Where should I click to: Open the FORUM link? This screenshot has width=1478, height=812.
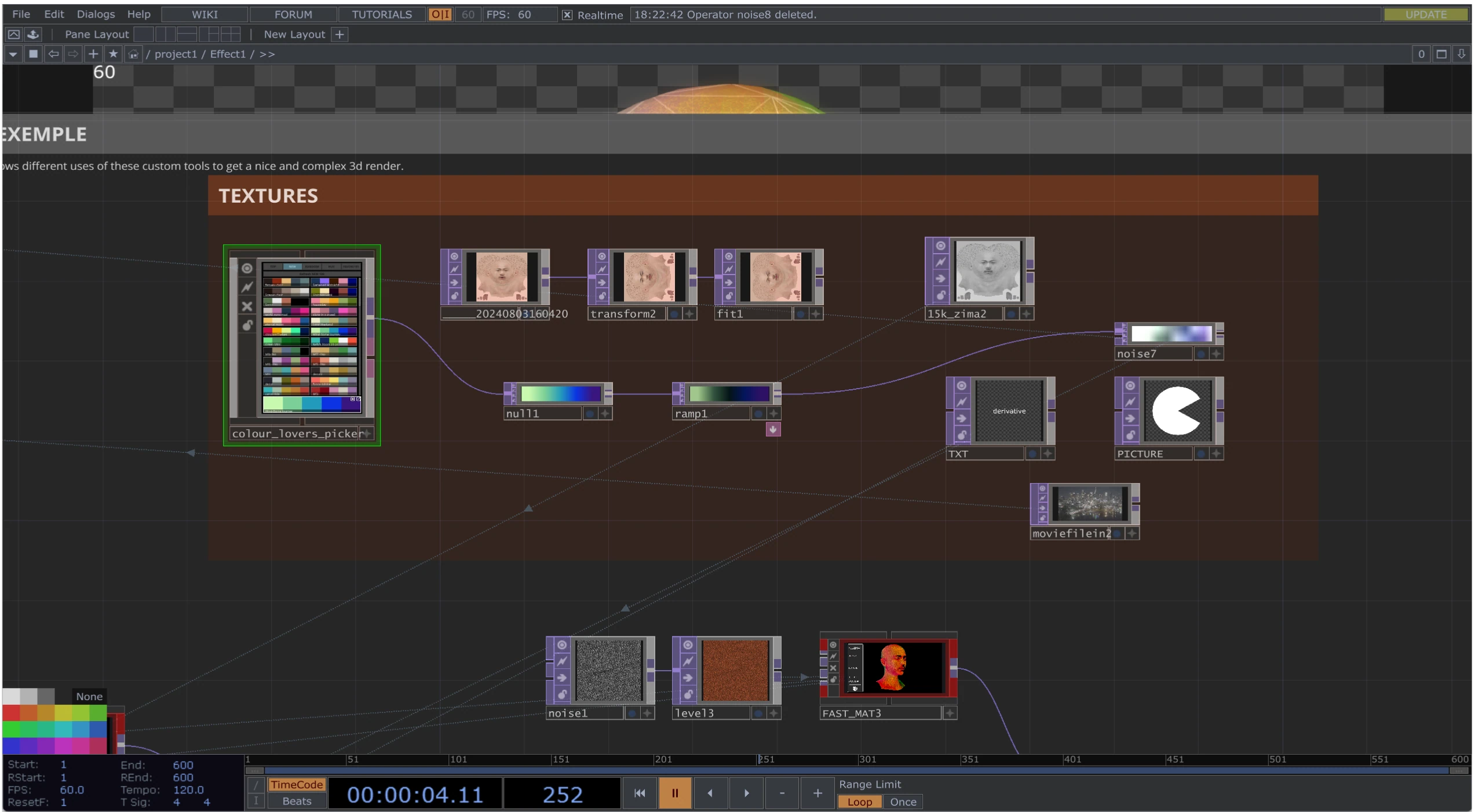click(x=293, y=14)
